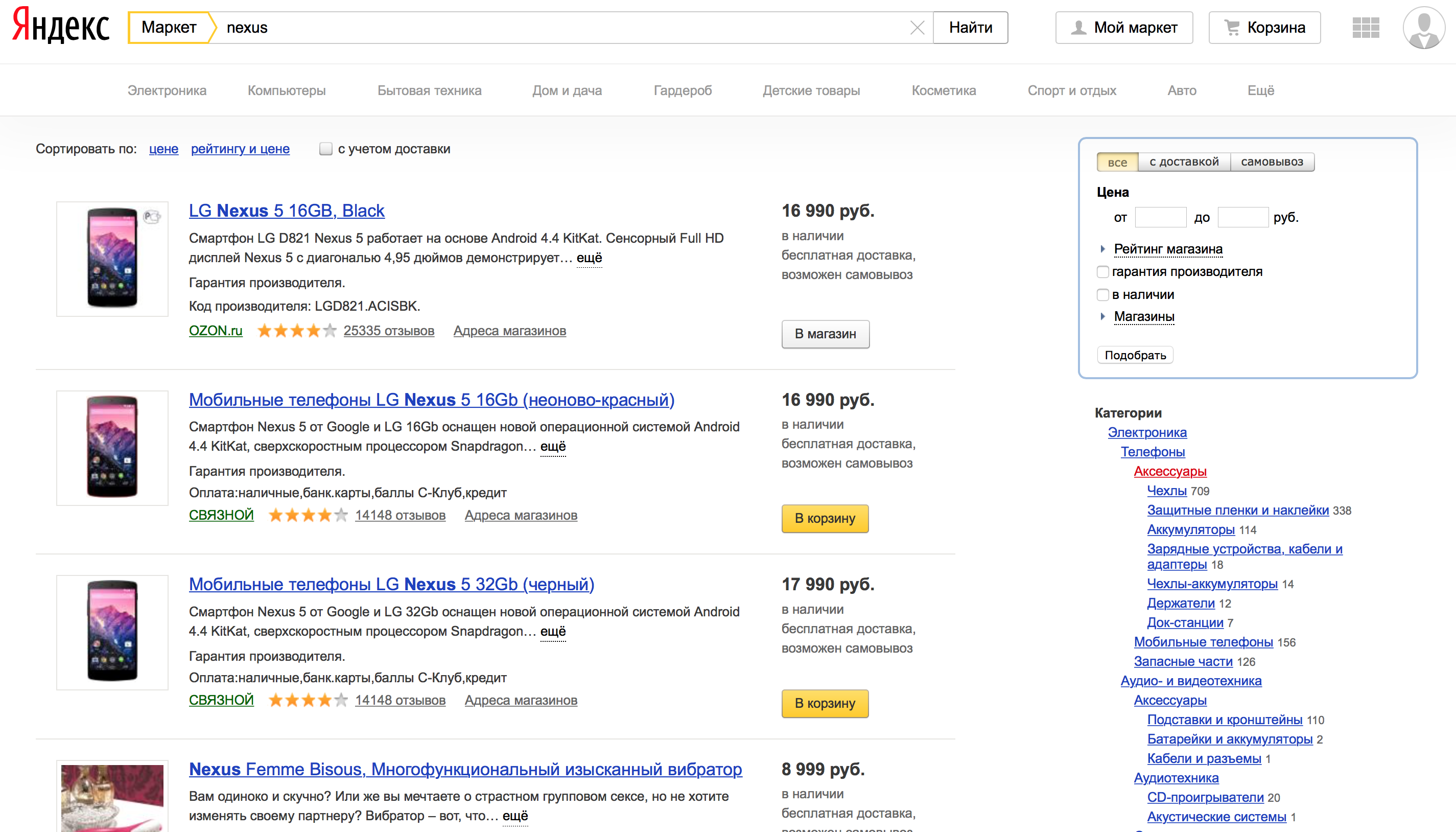Open Чехлы category

coord(1167,491)
